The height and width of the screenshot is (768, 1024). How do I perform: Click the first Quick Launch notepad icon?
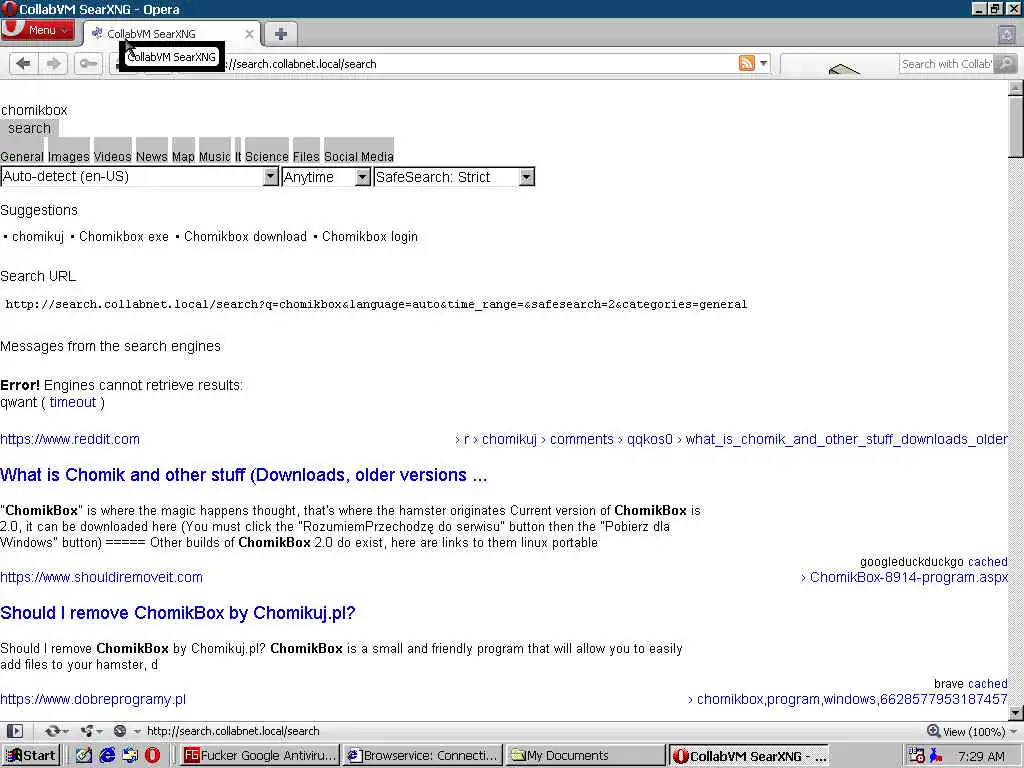click(84, 756)
